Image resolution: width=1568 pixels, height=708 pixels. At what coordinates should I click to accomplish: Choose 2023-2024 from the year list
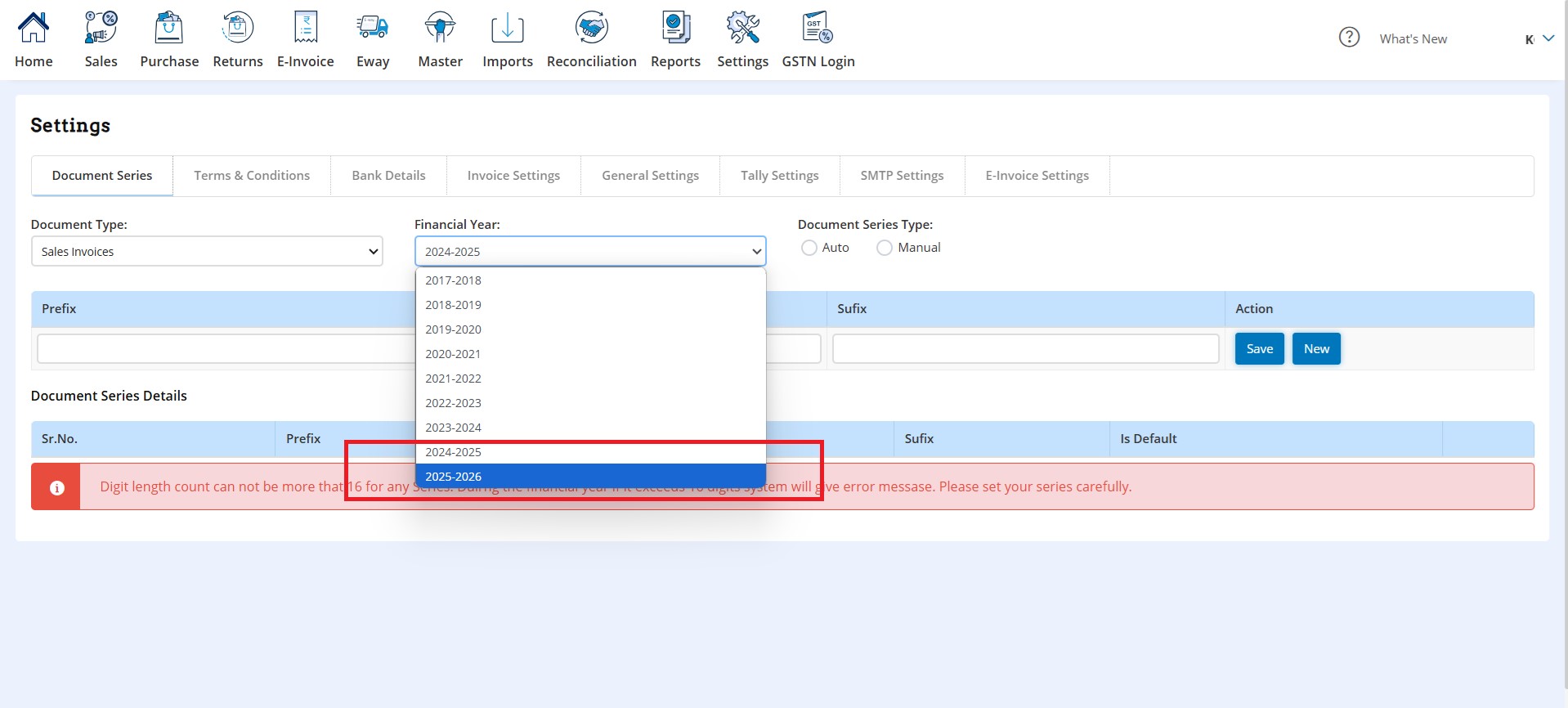[590, 428]
